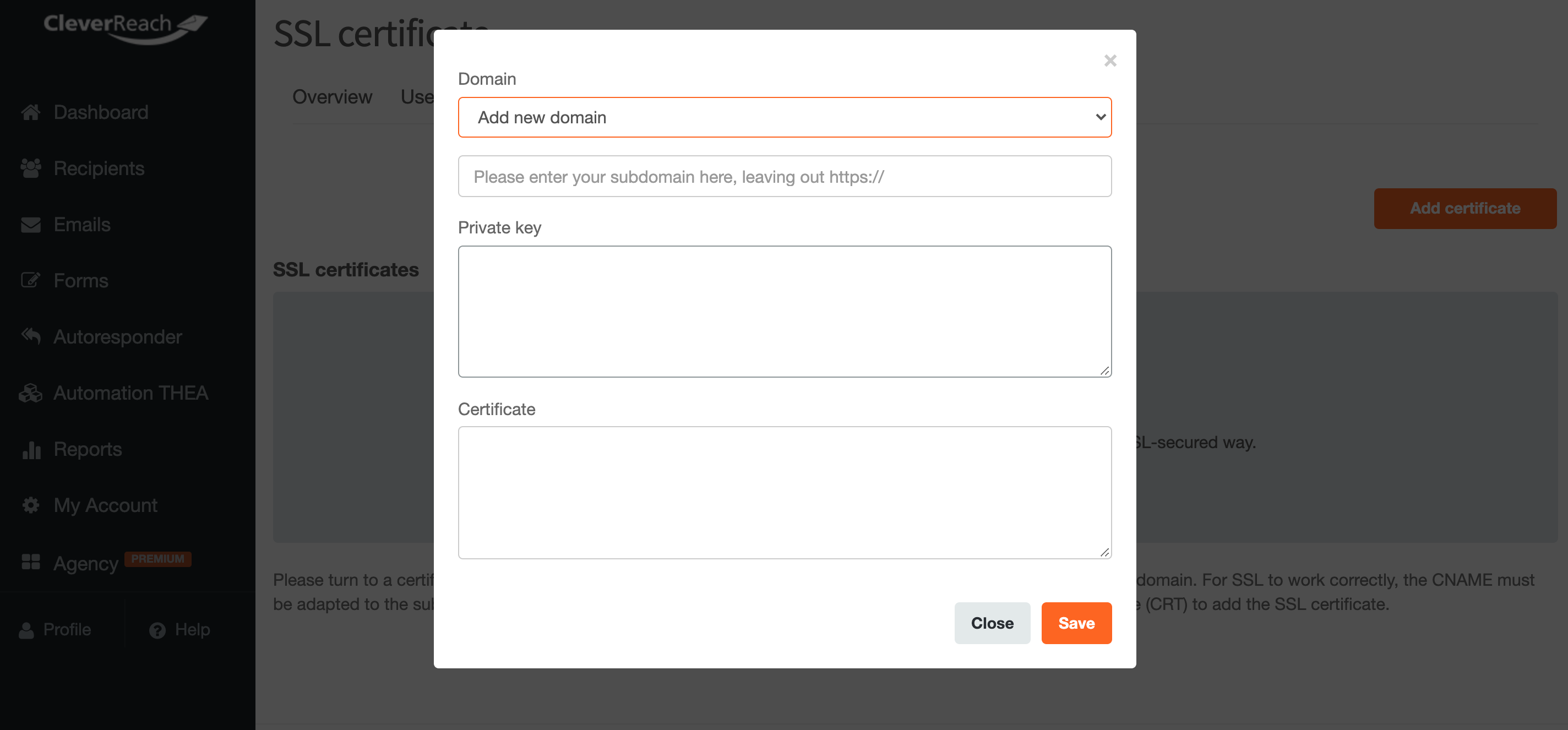Click the Save button

pos(1076,623)
